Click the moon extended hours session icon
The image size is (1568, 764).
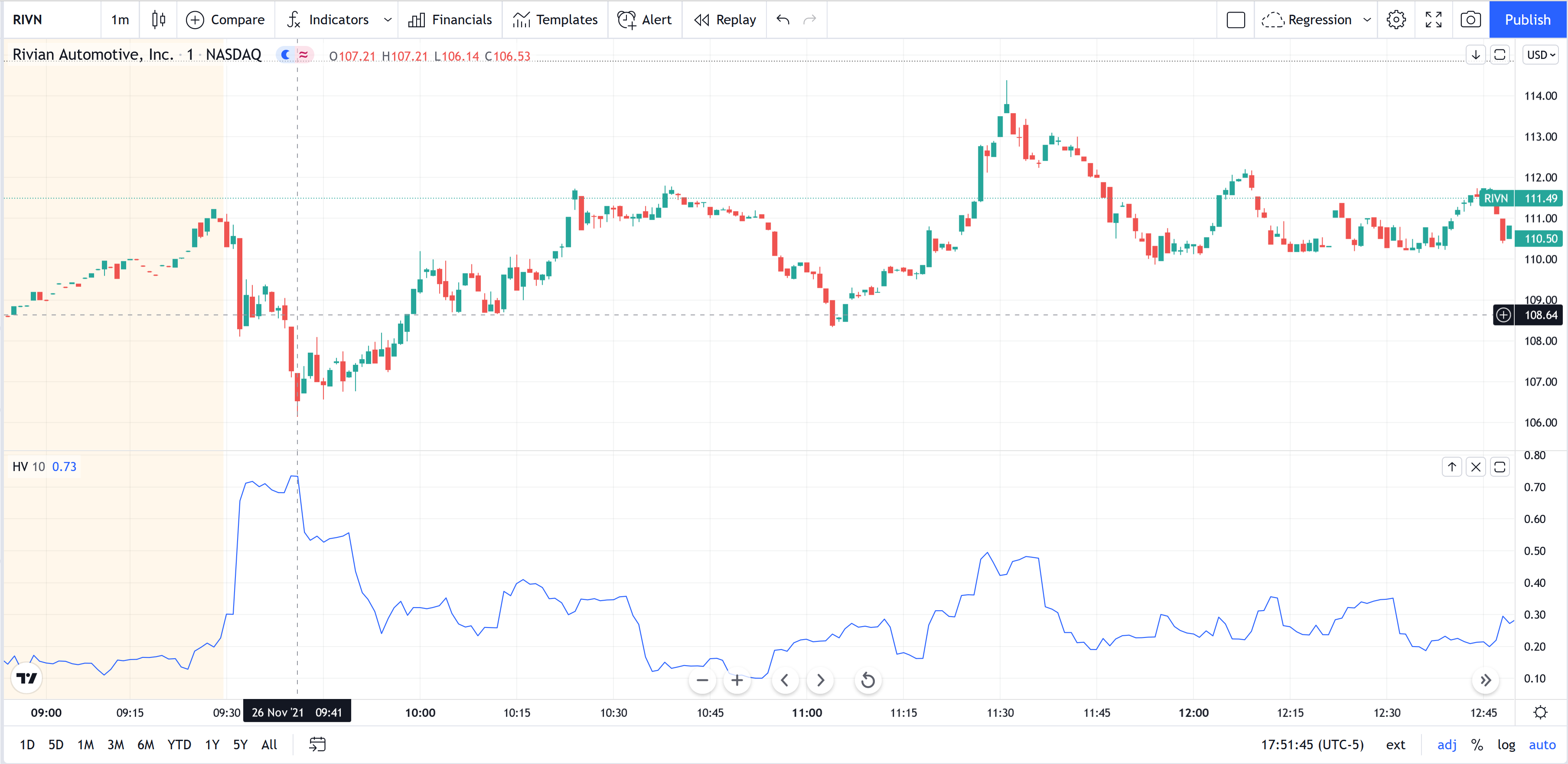[286, 55]
